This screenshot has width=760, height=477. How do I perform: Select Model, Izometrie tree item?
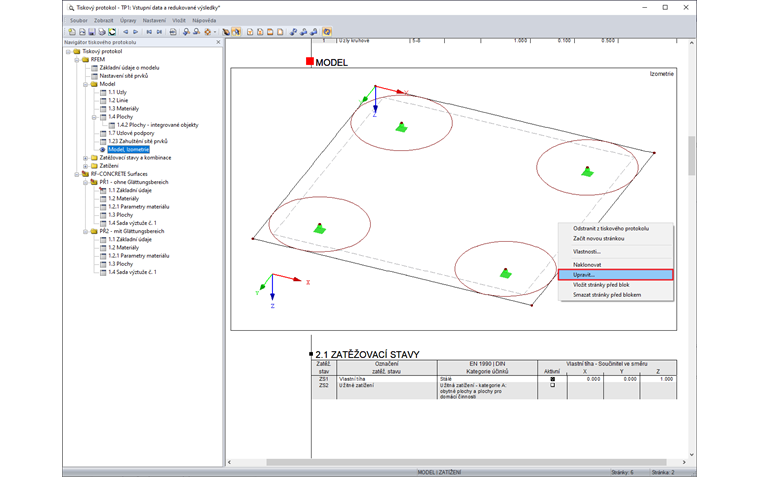click(x=128, y=149)
